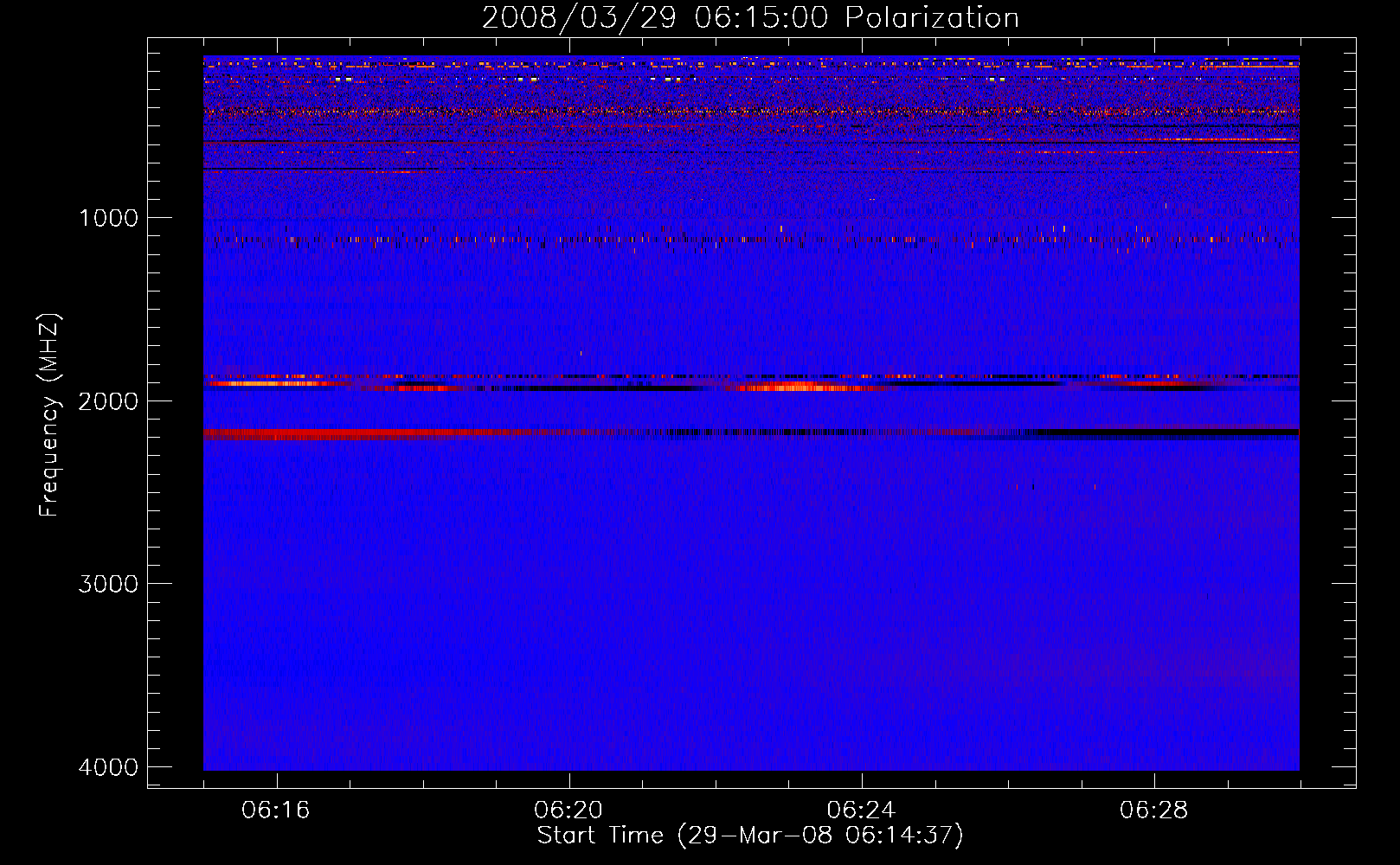Click the 06:28 time tick label
The image size is (1400, 865).
[x=1153, y=811]
